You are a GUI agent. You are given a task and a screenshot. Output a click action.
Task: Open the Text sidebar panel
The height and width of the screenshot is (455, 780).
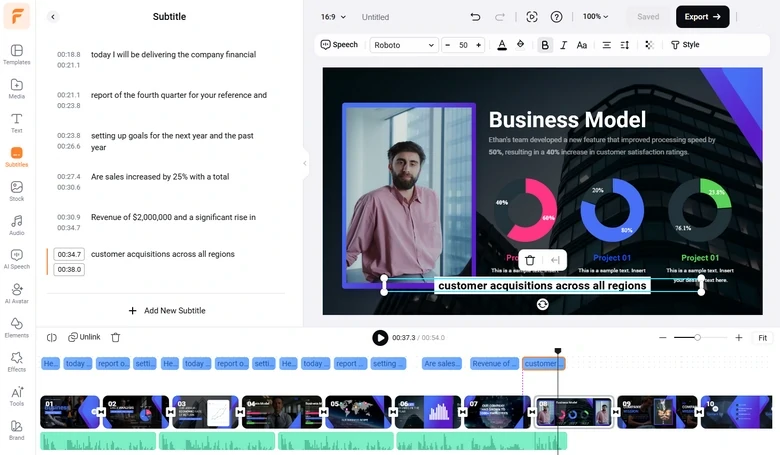point(16,123)
